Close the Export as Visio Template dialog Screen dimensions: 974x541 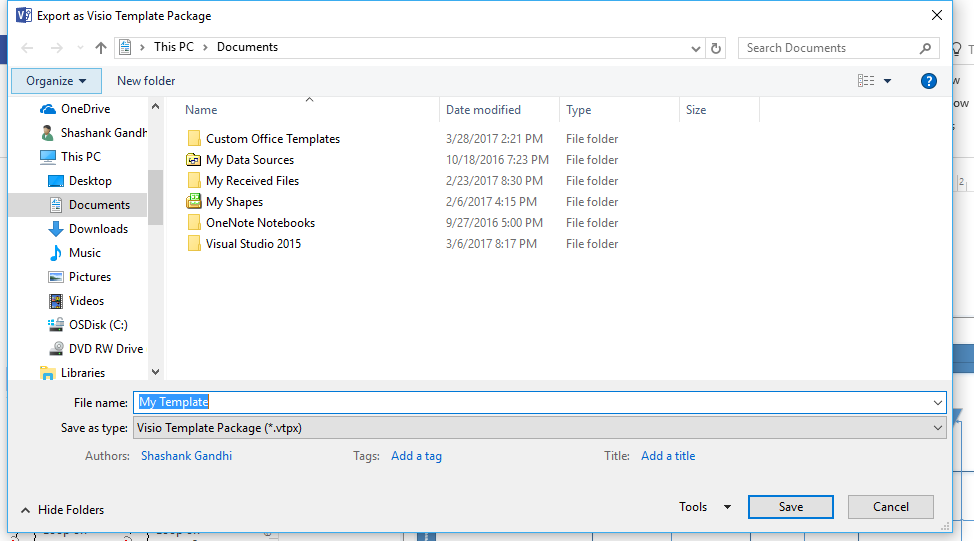click(937, 16)
